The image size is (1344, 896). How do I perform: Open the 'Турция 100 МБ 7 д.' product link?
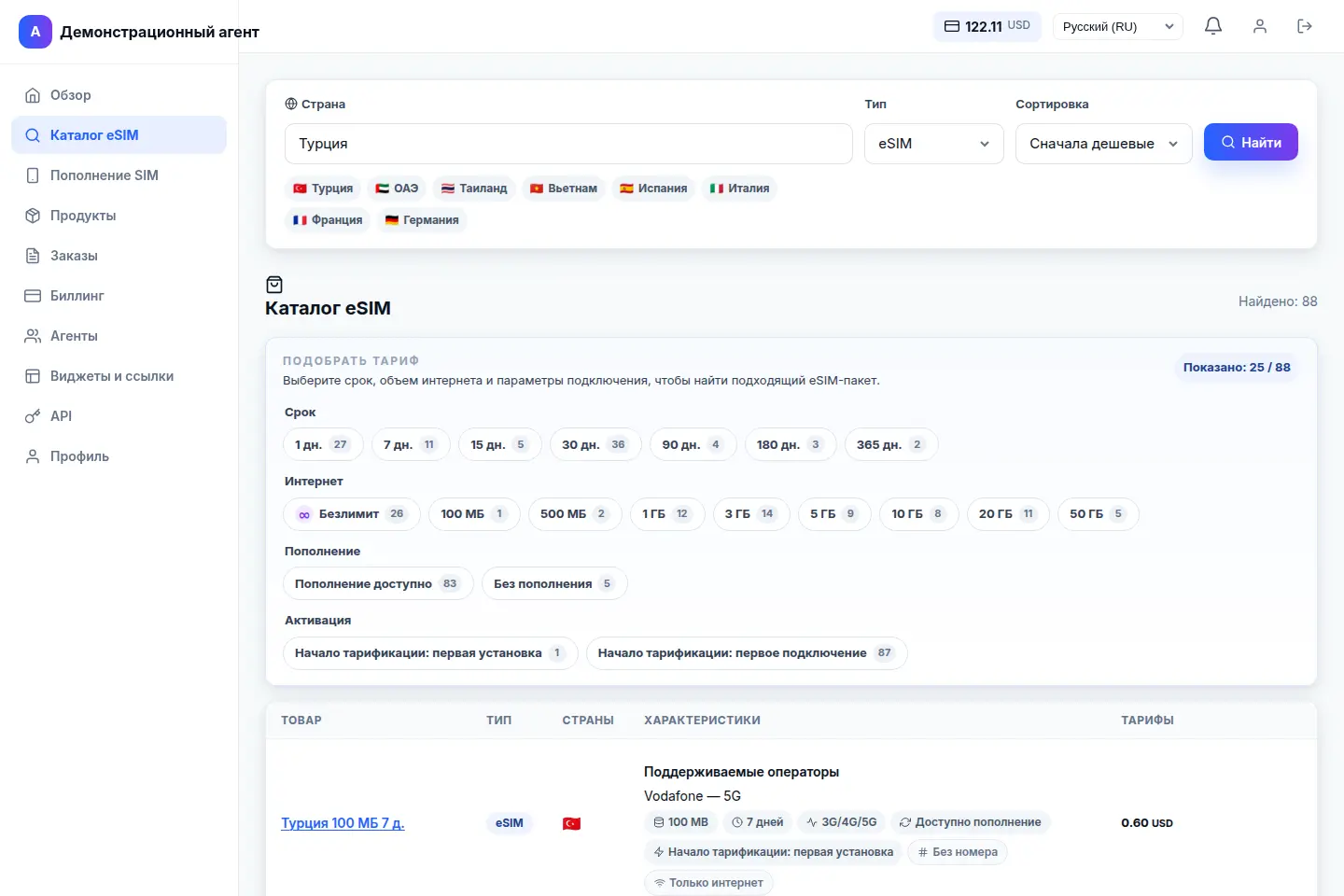[343, 823]
